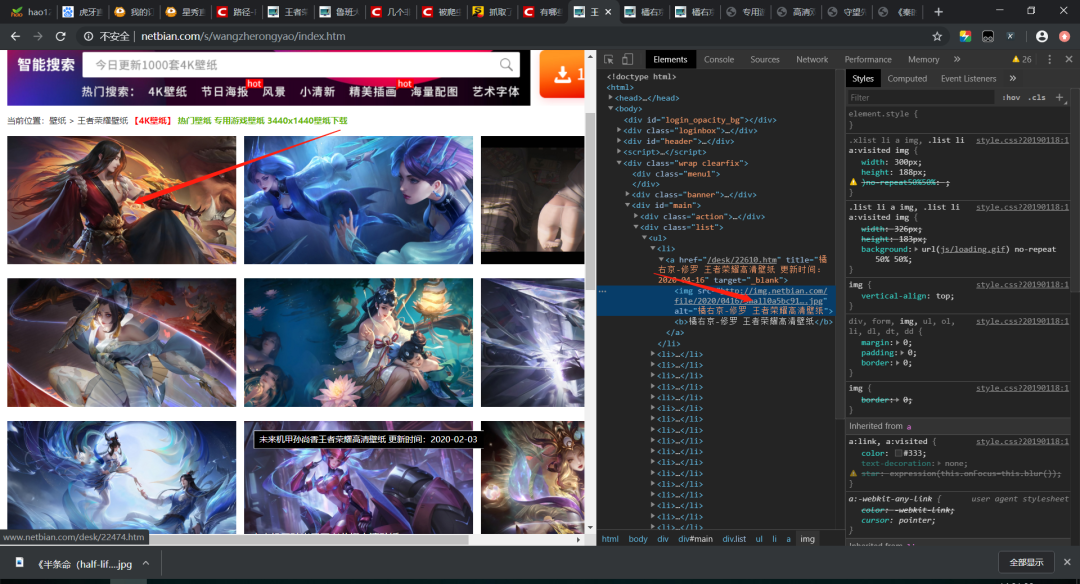Open the Network tab
The width and height of the screenshot is (1080, 584).
pos(812,59)
